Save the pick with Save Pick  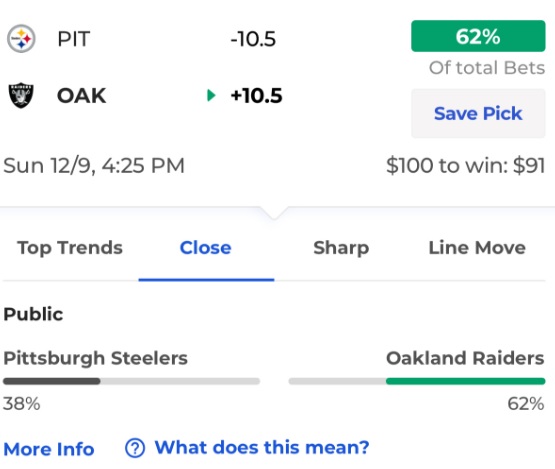click(x=478, y=113)
